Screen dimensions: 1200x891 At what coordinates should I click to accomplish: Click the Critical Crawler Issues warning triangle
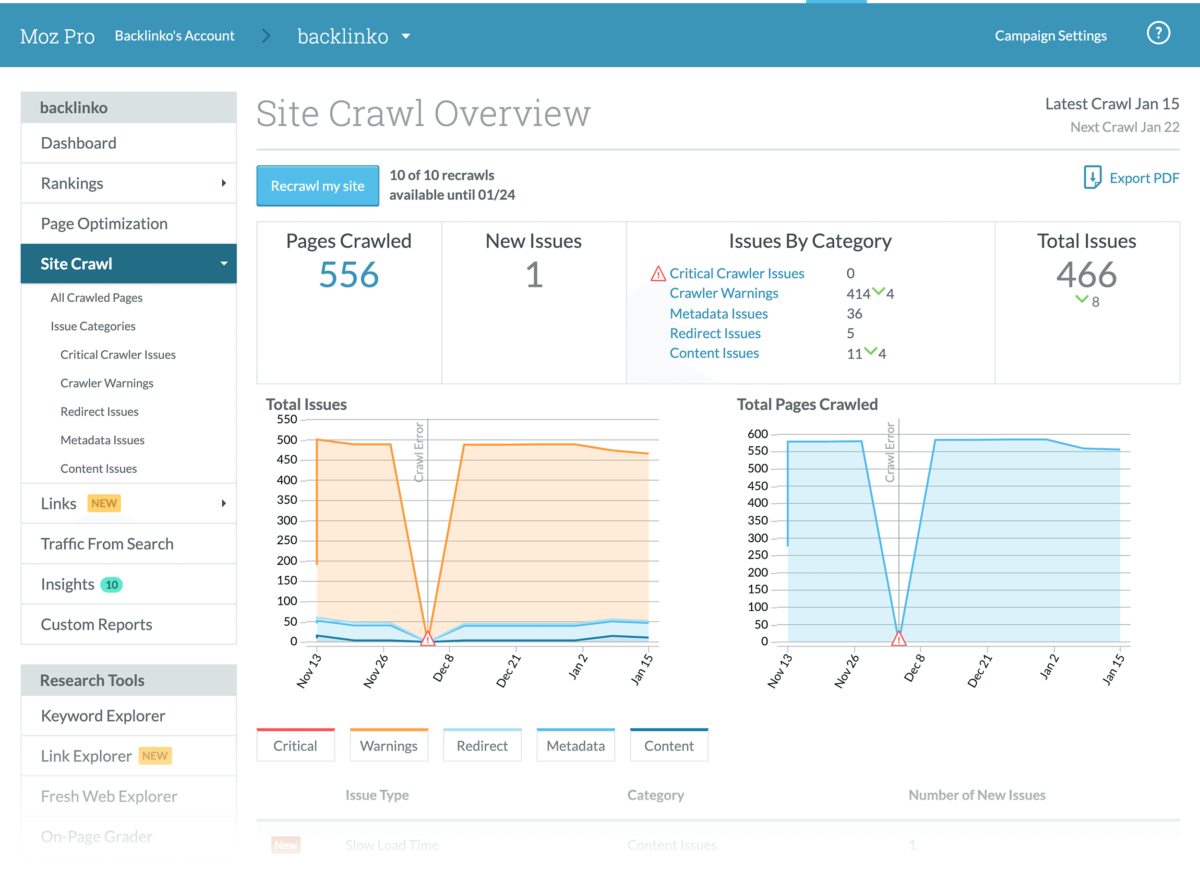(658, 273)
